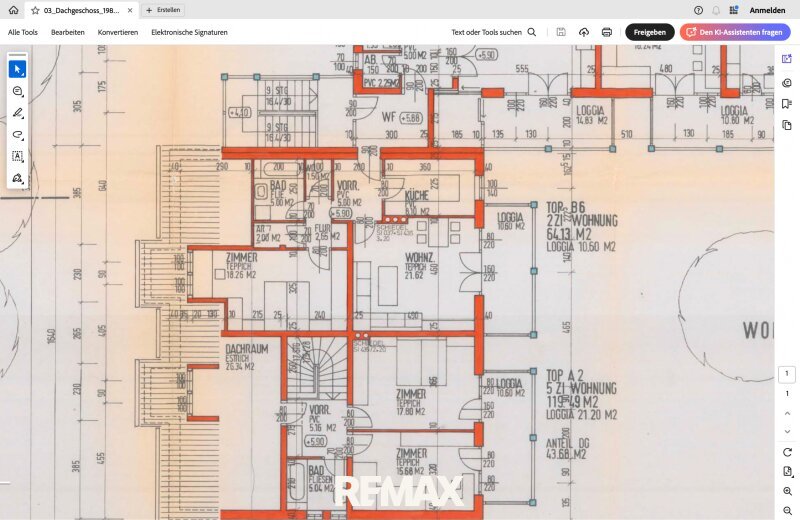Screen dimensions: 800x520
Task: Ask the KI-Assistenten button
Action: click(735, 32)
